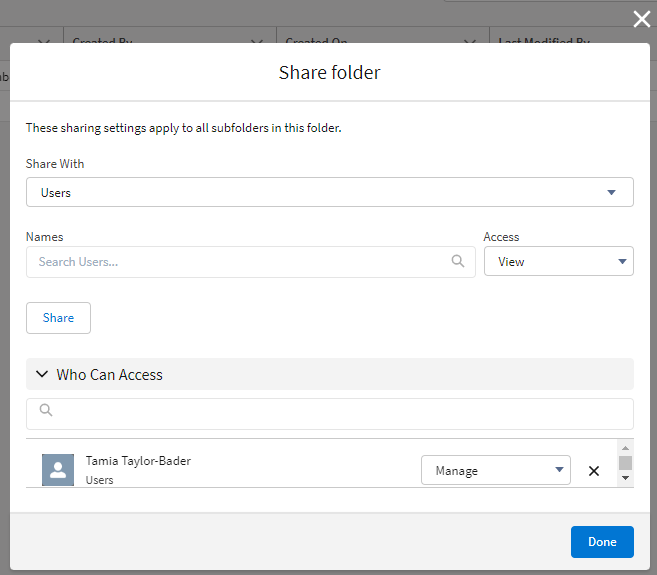Focus the Search Users names field
657x575 pixels.
(x=251, y=262)
